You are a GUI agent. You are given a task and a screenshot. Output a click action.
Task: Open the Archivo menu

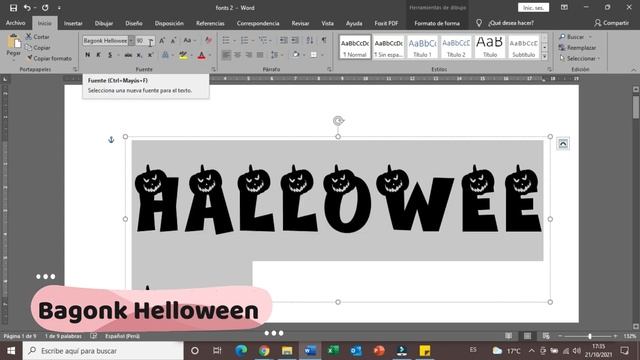(16, 23)
